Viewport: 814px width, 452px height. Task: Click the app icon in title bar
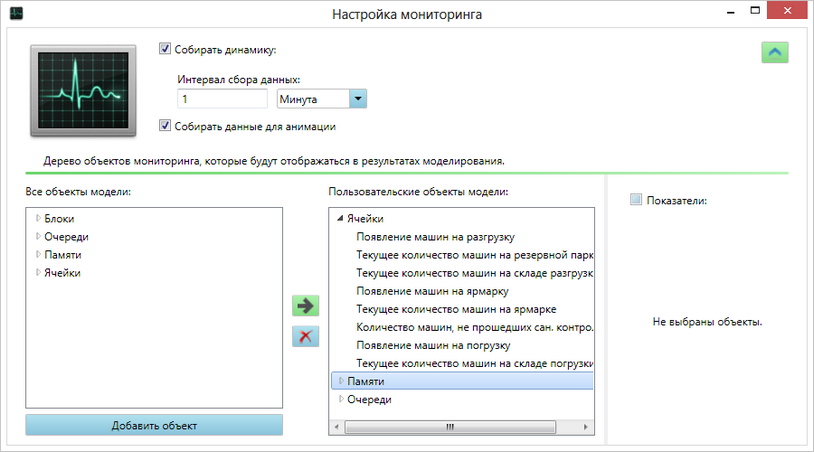point(16,12)
